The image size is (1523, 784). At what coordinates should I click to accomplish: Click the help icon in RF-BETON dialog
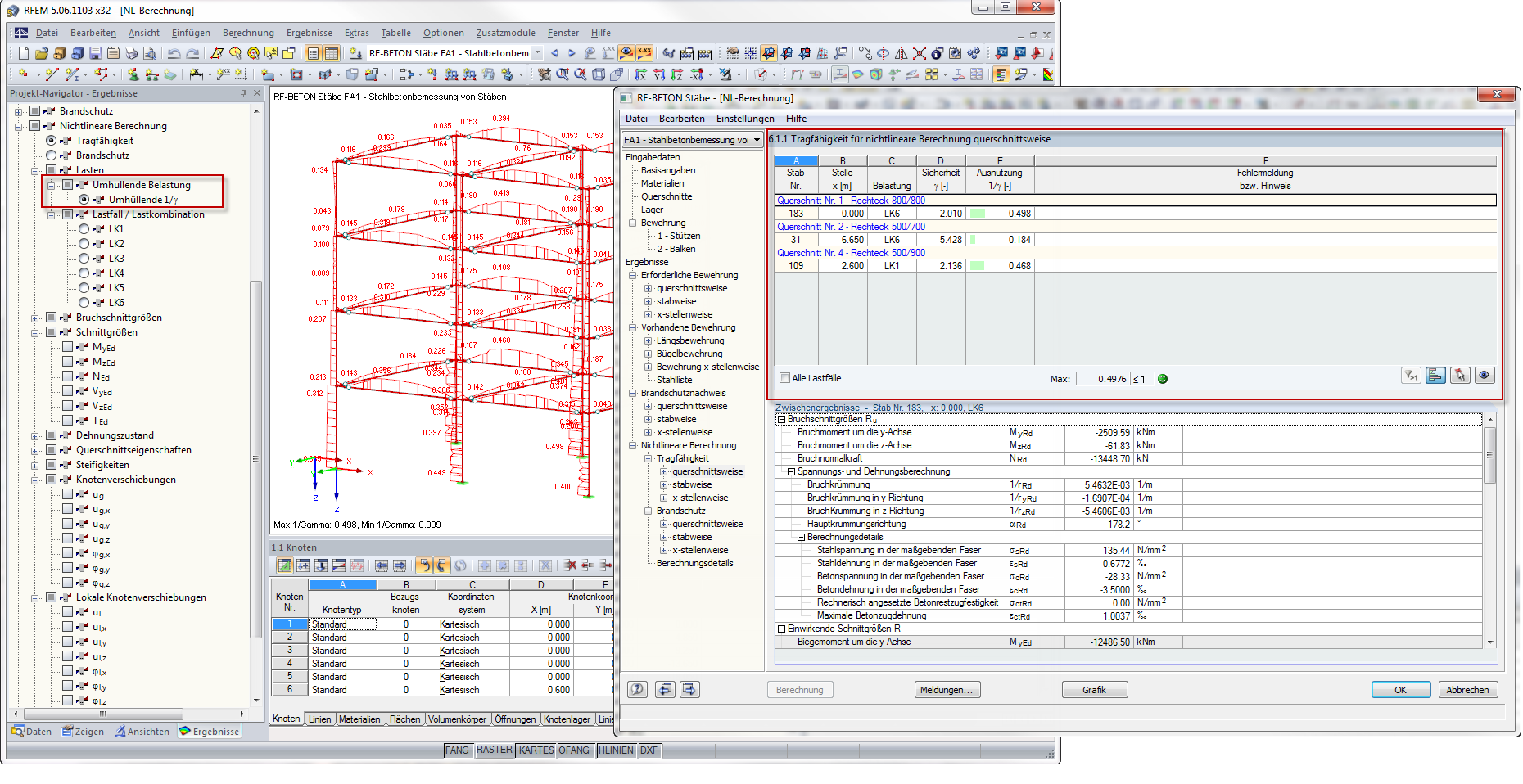(637, 690)
